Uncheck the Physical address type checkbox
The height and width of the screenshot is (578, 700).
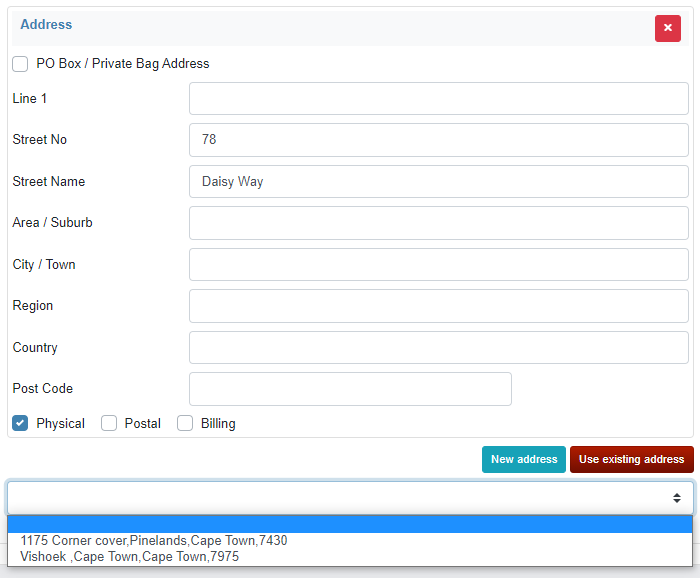tap(20, 423)
